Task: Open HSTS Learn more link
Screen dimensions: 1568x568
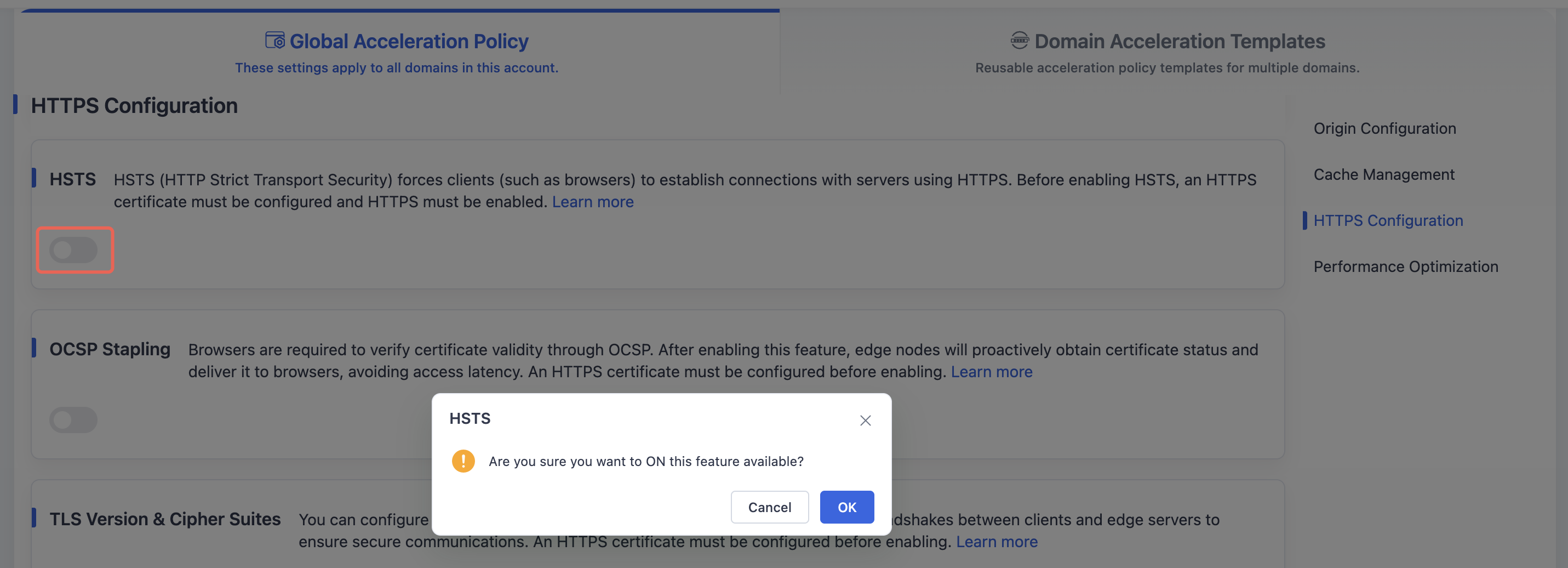Action: (x=592, y=202)
